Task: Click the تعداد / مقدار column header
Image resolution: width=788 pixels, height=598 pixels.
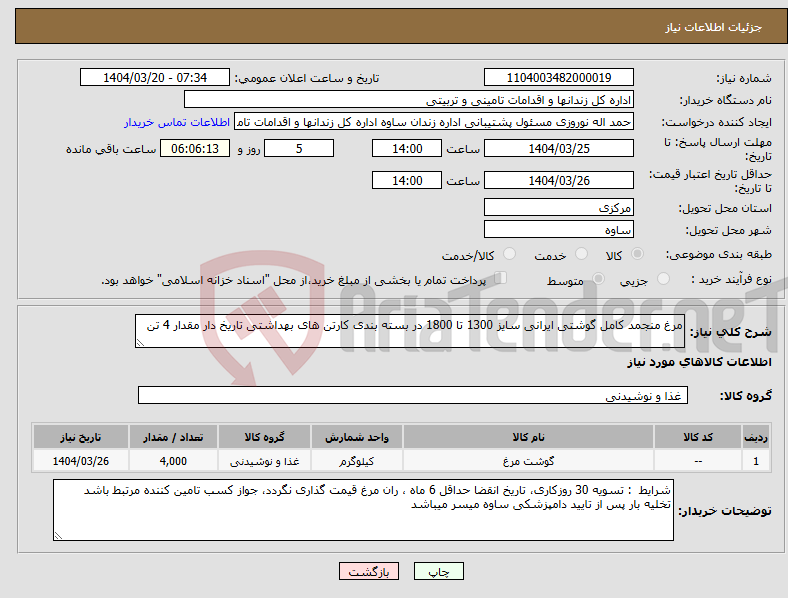Action: click(173, 437)
